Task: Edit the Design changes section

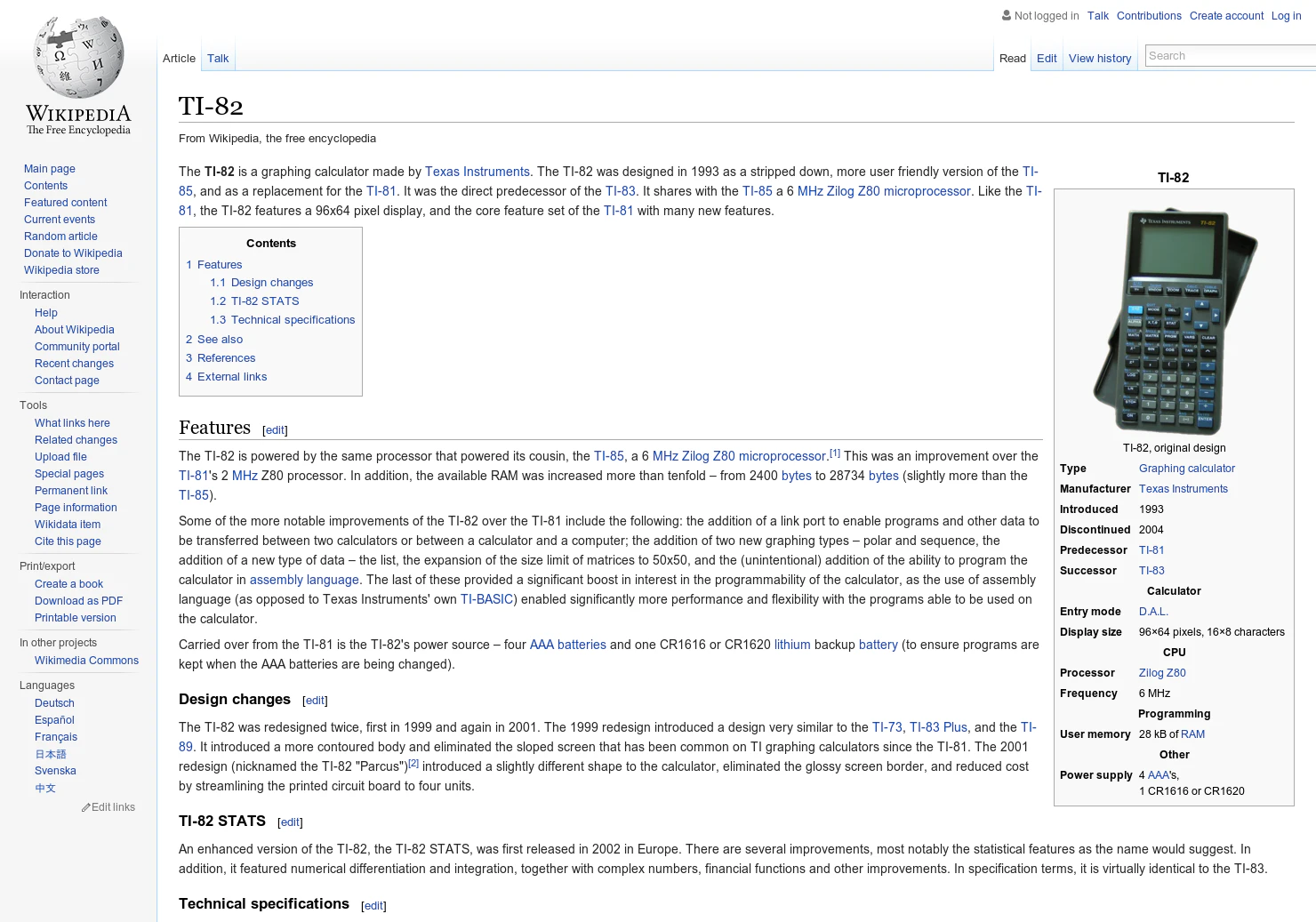Action: [316, 701]
